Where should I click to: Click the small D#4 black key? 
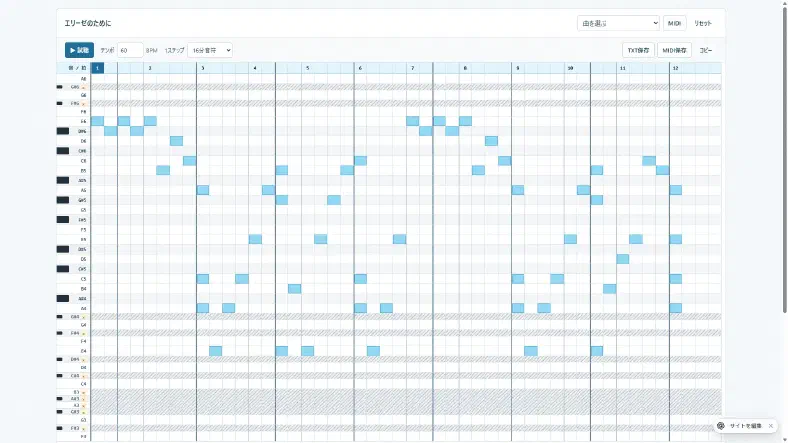pos(60,359)
